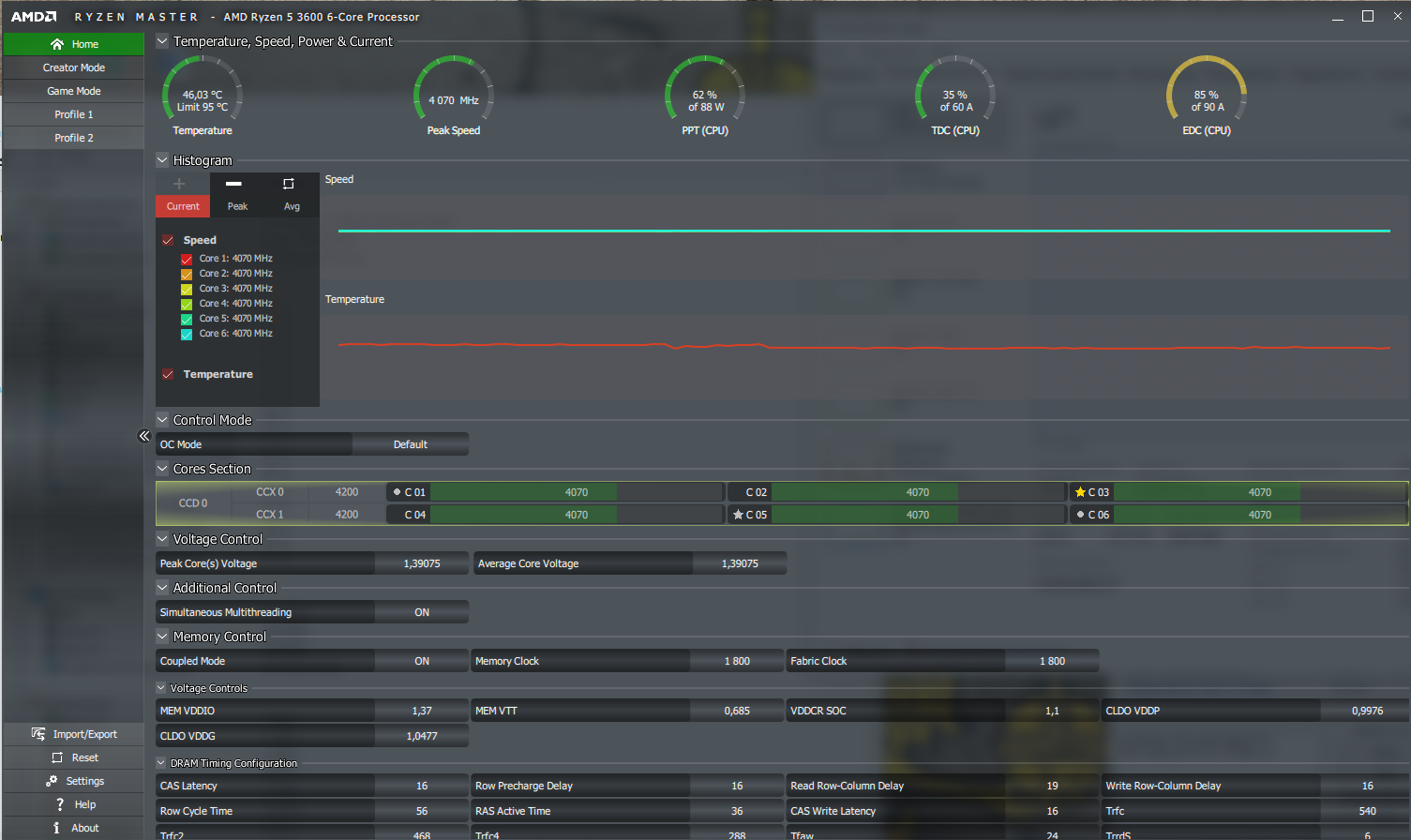Click the Average Core Voltage value 1,39075
The height and width of the screenshot is (840, 1411).
coord(740,563)
